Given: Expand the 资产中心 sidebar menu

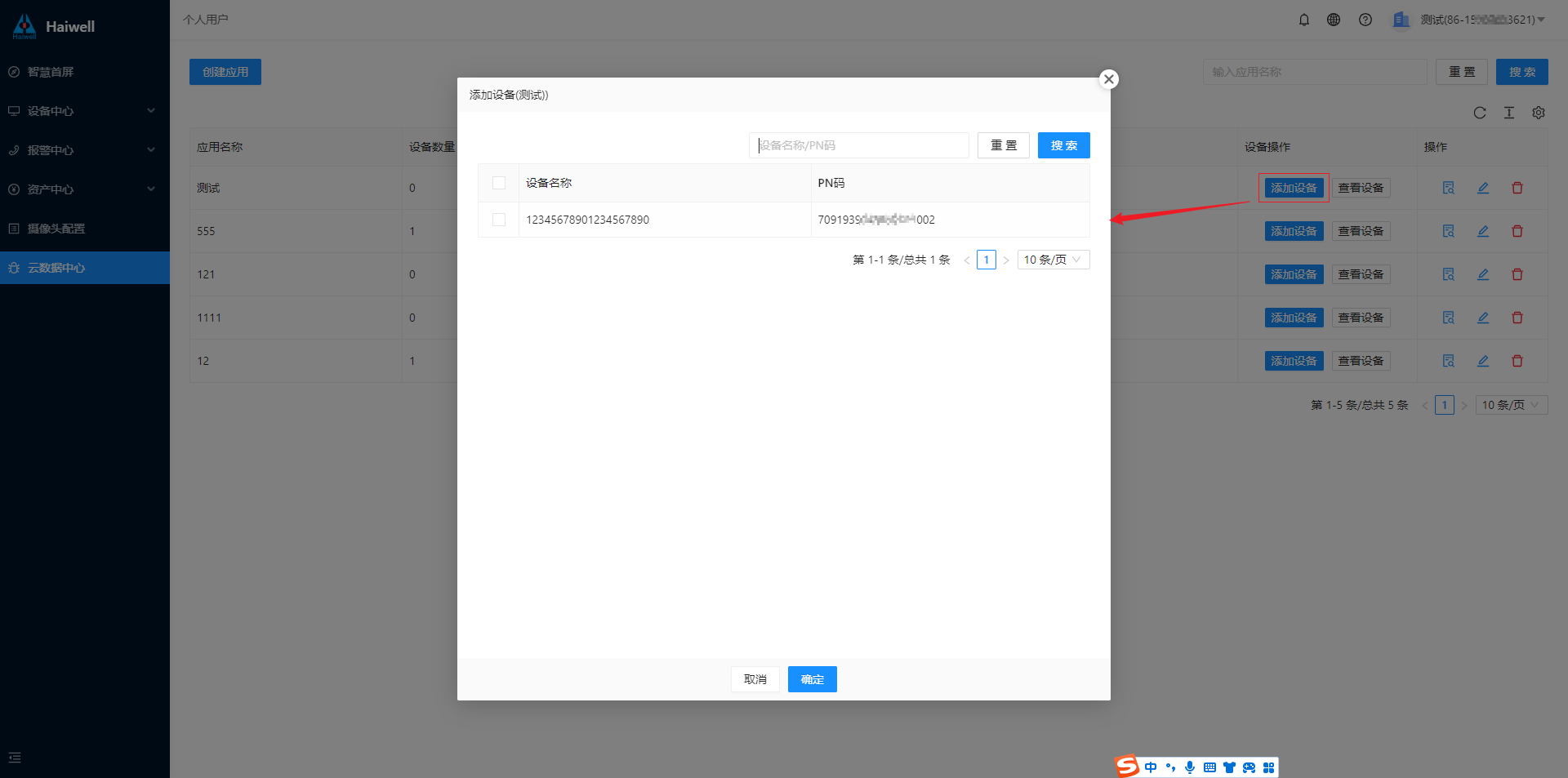Looking at the screenshot, I should (85, 189).
